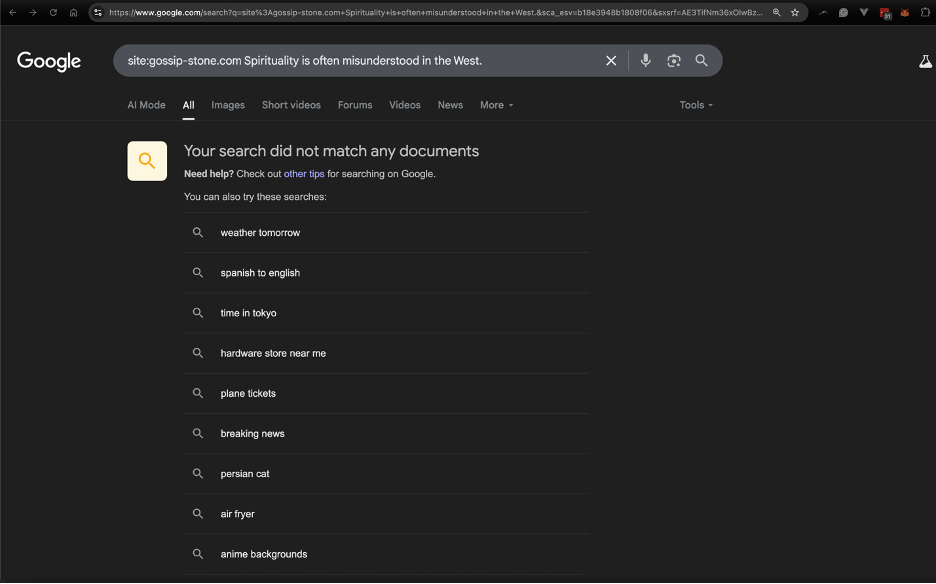The height and width of the screenshot is (584, 936).
Task: Switch to the News tab
Action: click(450, 105)
